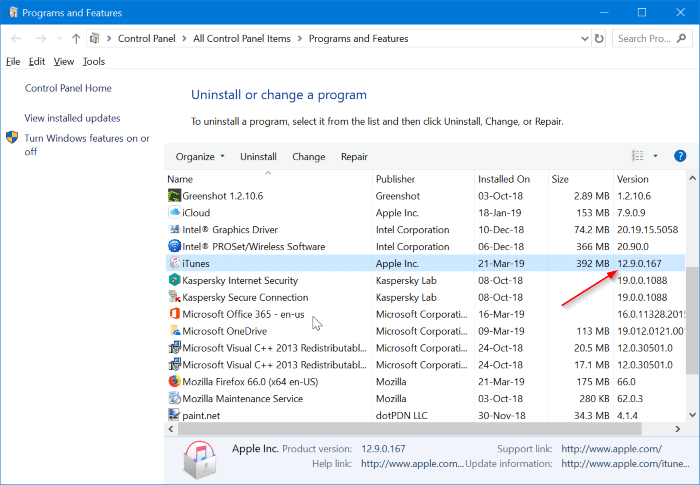Click iTunes version 12.9.0.167 cell

[x=639, y=263]
